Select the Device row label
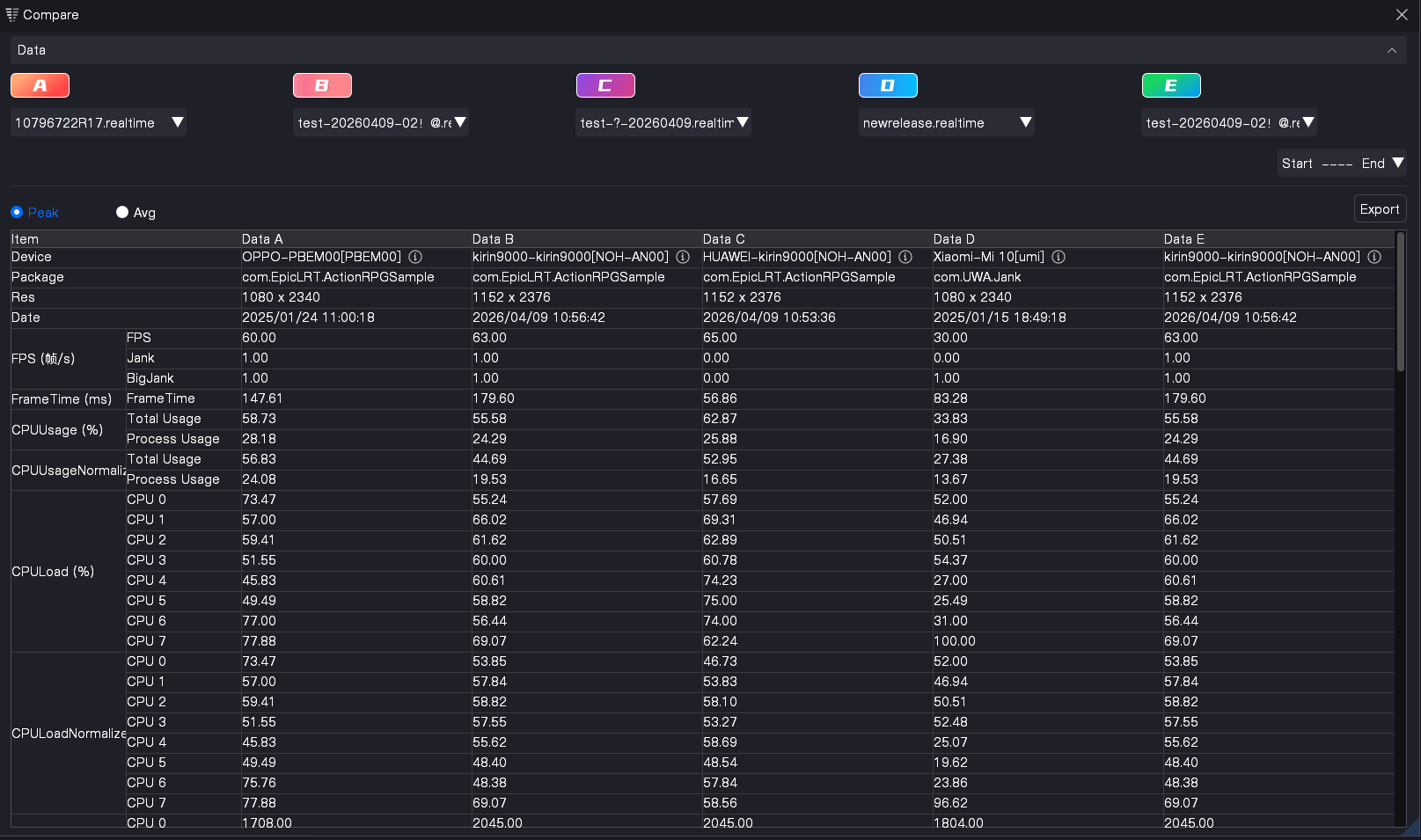This screenshot has width=1421, height=840. click(x=32, y=257)
